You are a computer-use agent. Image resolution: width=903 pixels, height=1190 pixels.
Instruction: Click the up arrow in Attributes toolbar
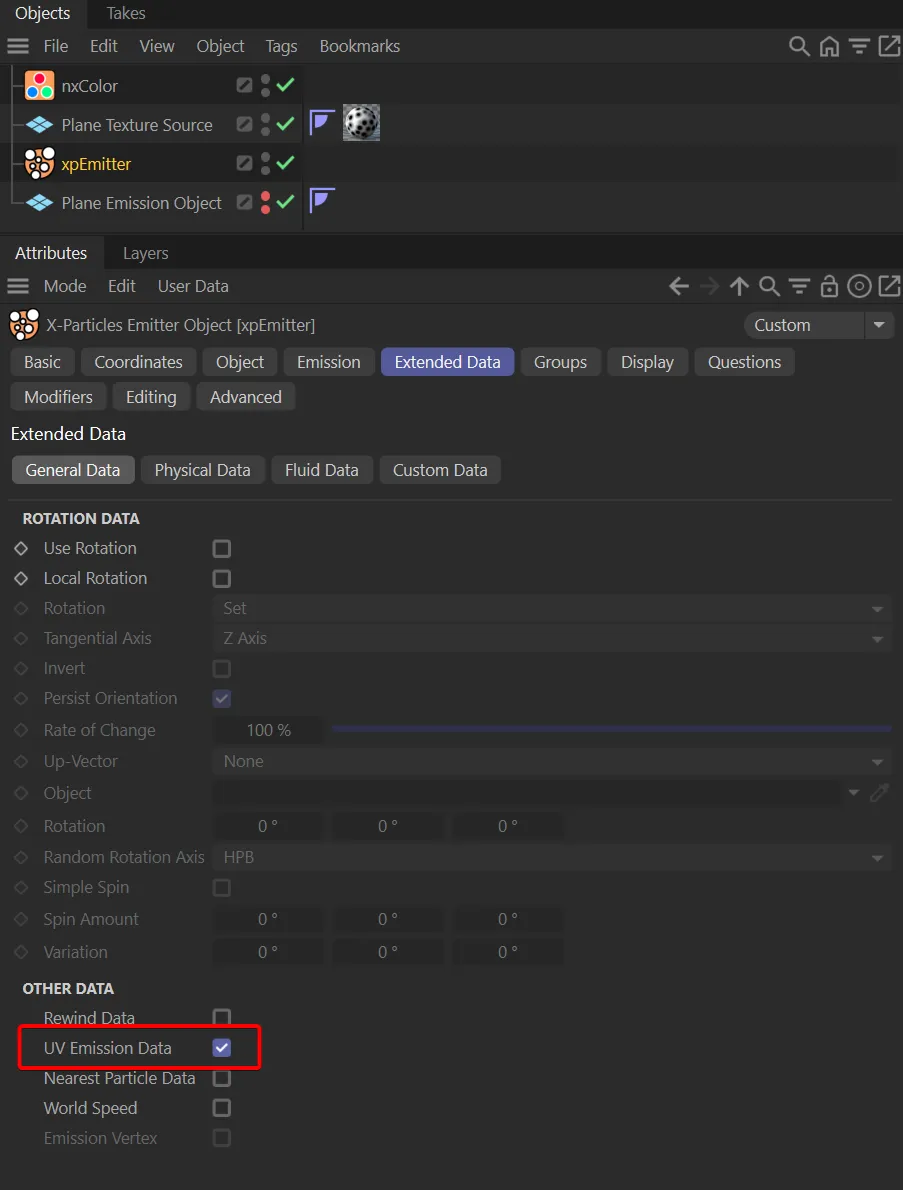739,286
